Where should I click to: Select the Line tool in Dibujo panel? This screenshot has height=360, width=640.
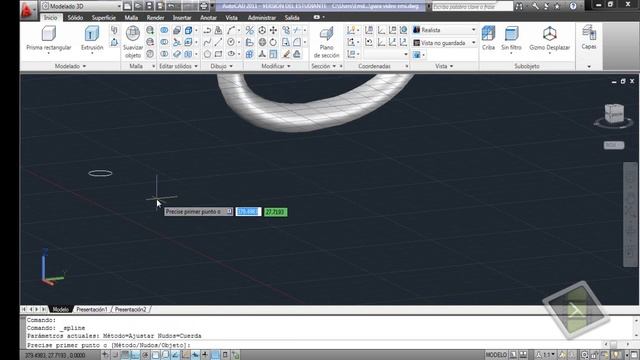(x=218, y=42)
